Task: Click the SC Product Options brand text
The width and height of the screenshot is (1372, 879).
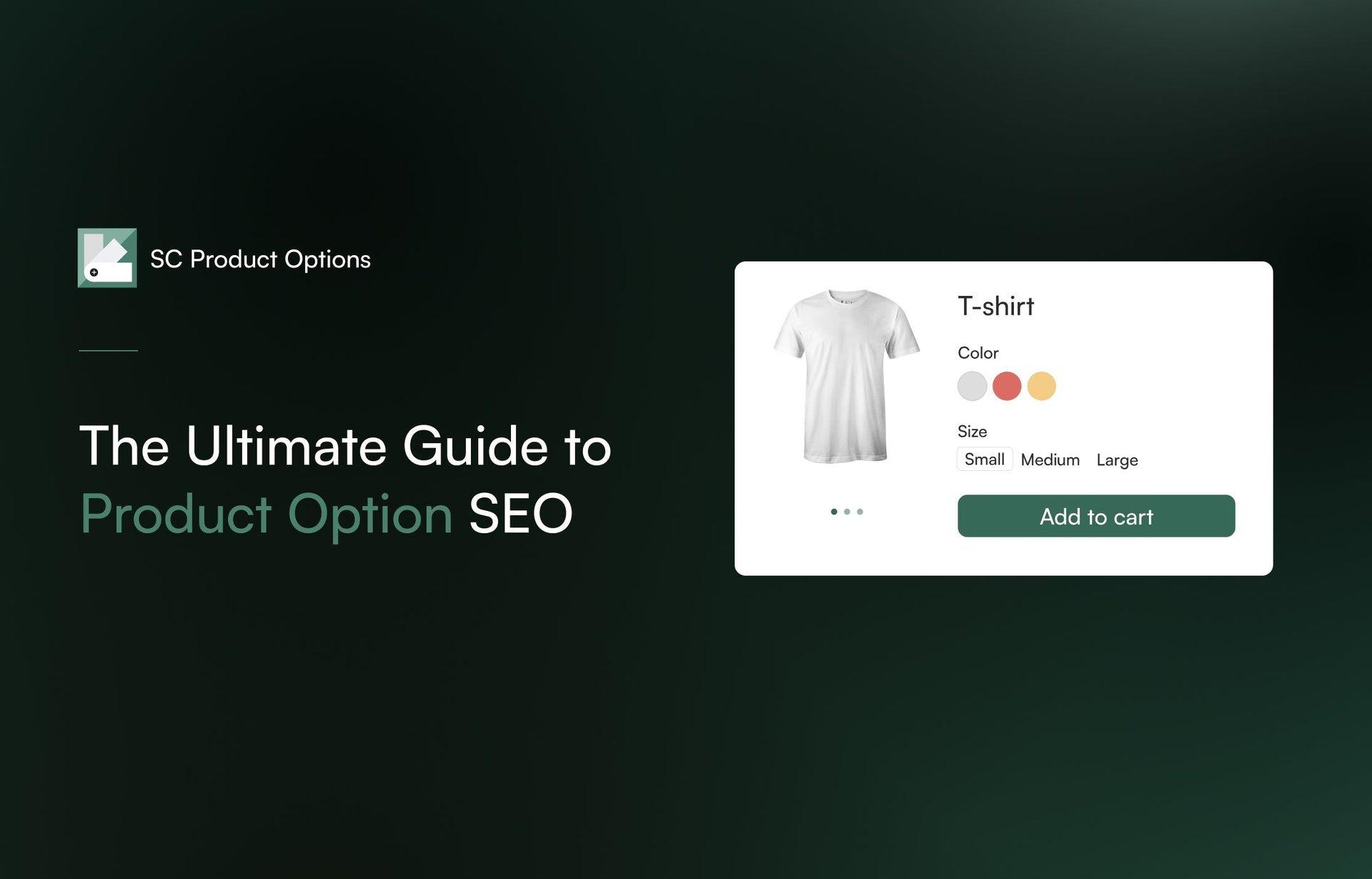Action: click(260, 259)
